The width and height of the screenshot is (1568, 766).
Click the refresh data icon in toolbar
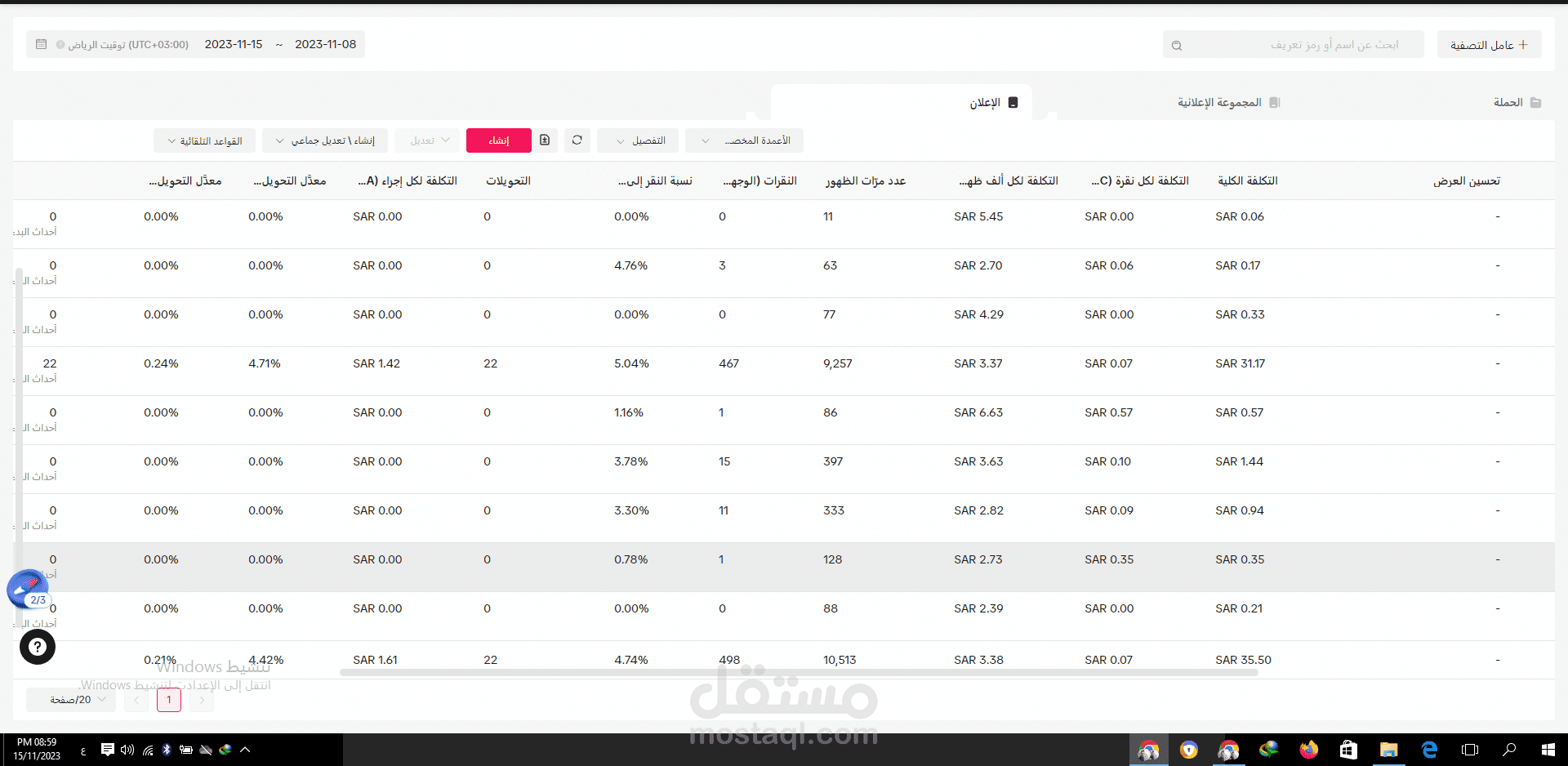577,140
